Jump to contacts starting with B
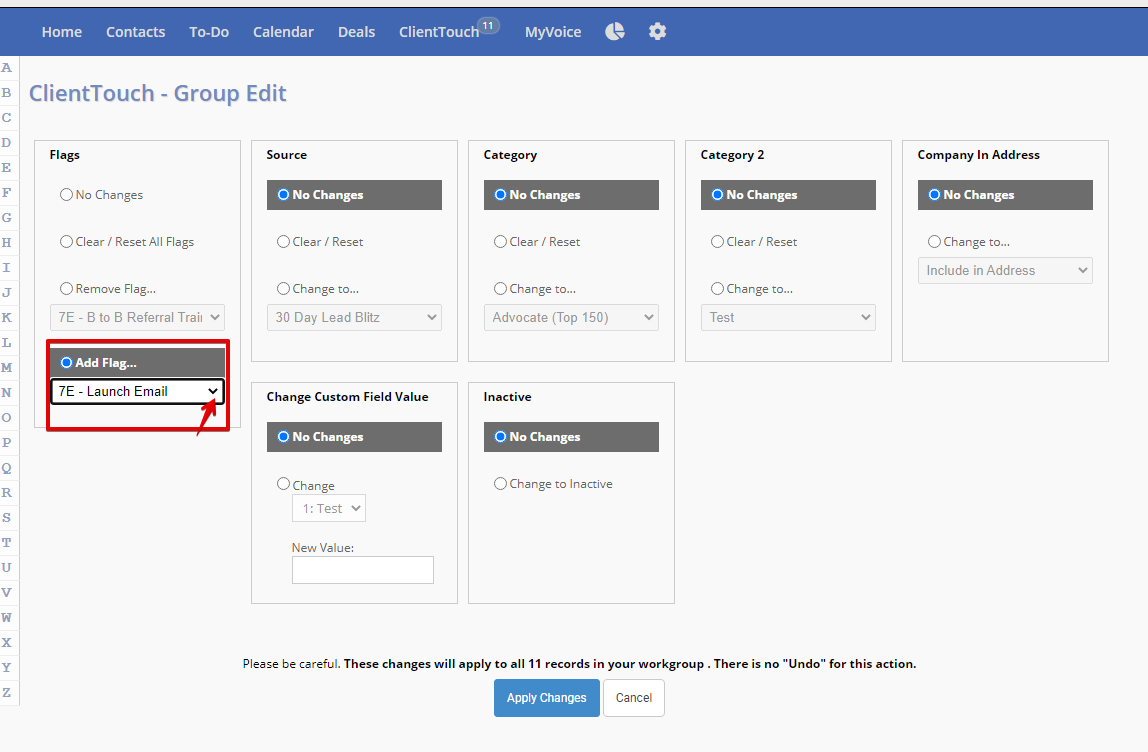The image size is (1148, 752). click(7, 93)
